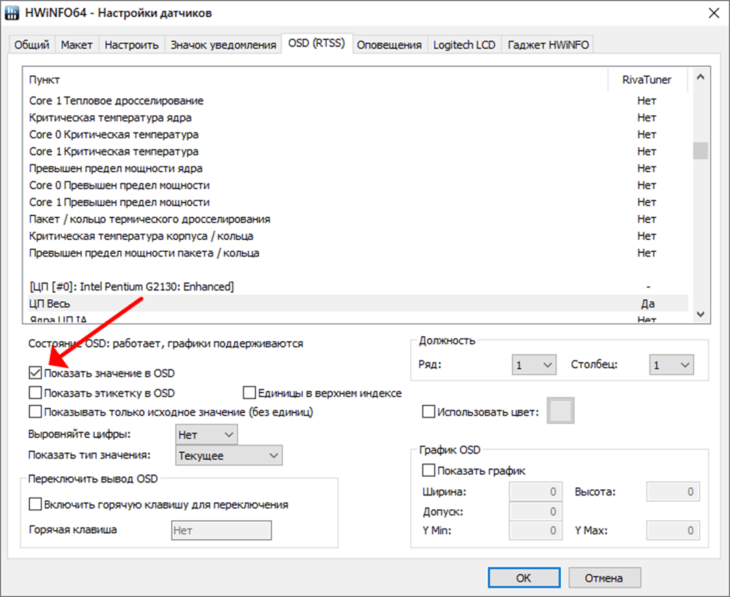Viewport: 730px width, 597px height.
Task: Click the sensor list scroll up arrow
Action: coord(700,77)
